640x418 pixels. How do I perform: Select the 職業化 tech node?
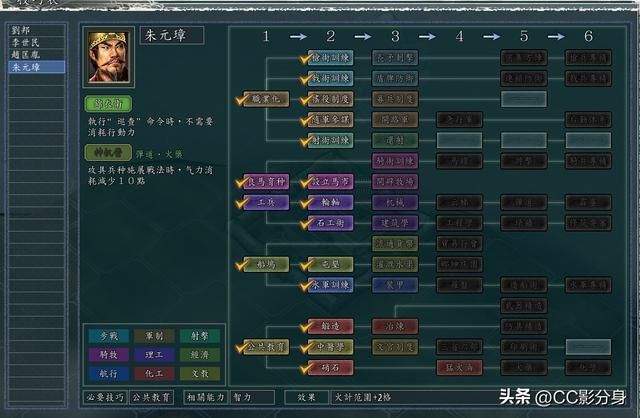[x=266, y=99]
